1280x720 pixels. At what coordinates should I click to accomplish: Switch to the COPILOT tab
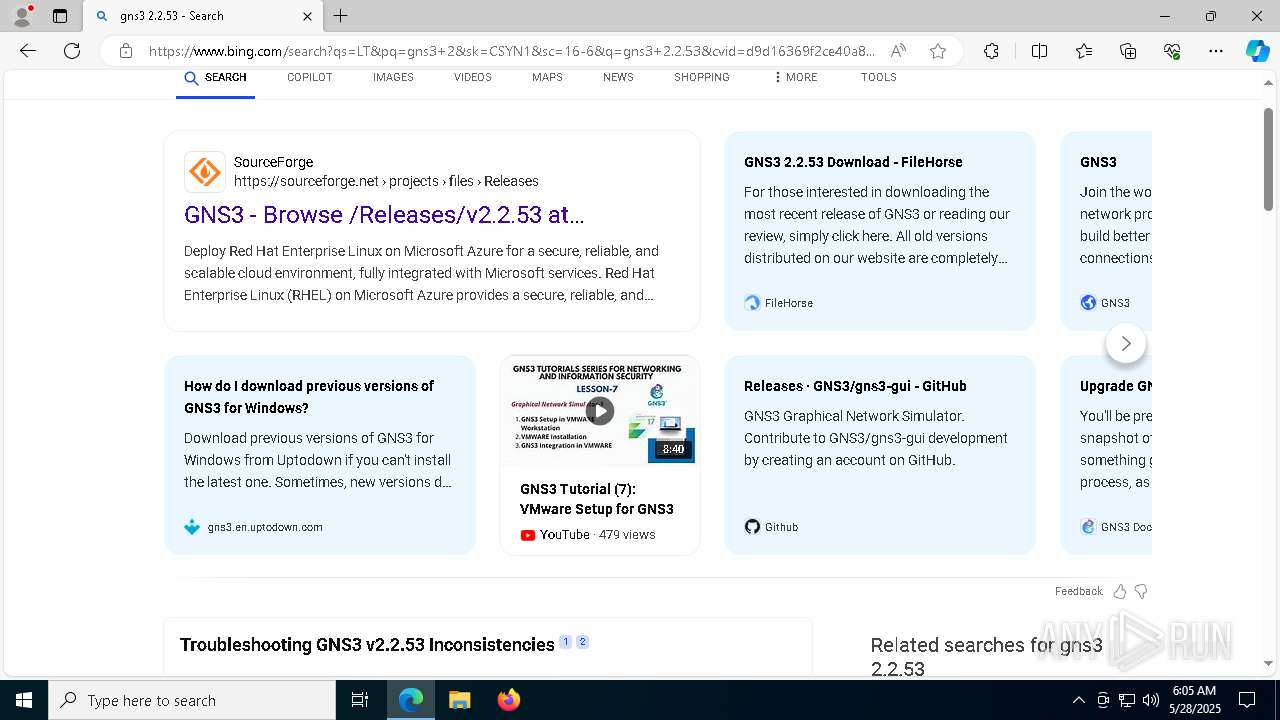coord(310,77)
